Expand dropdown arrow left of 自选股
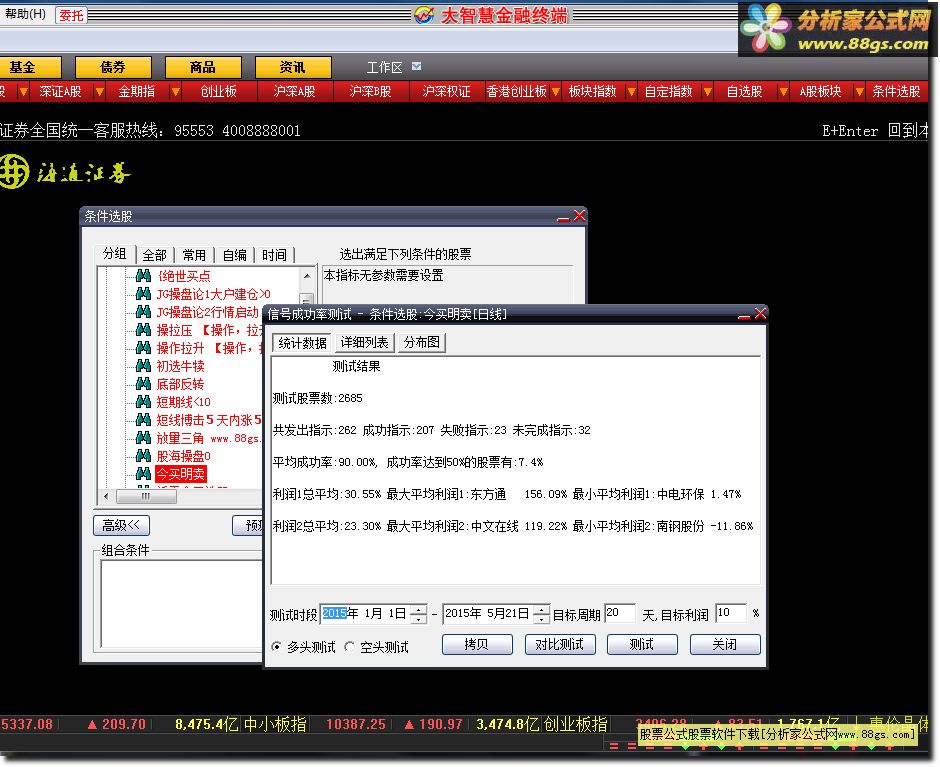 click(x=707, y=92)
